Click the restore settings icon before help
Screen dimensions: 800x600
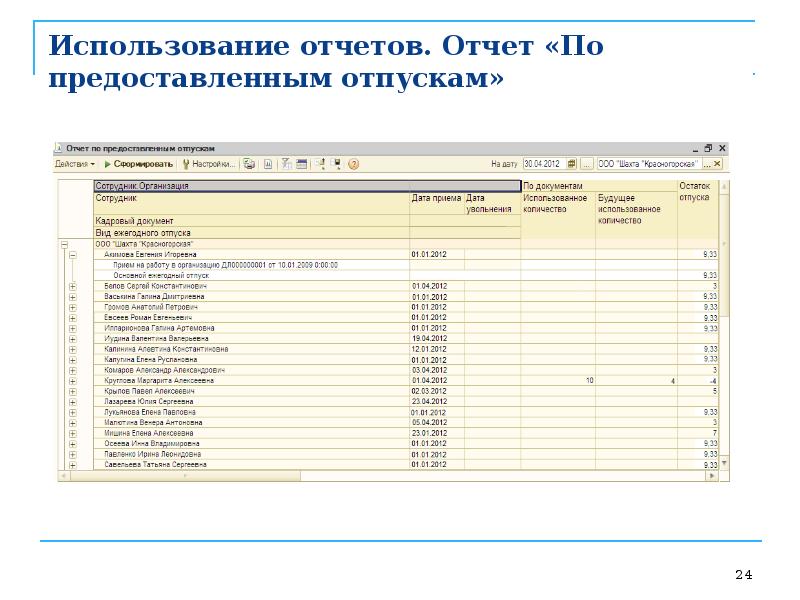336,163
